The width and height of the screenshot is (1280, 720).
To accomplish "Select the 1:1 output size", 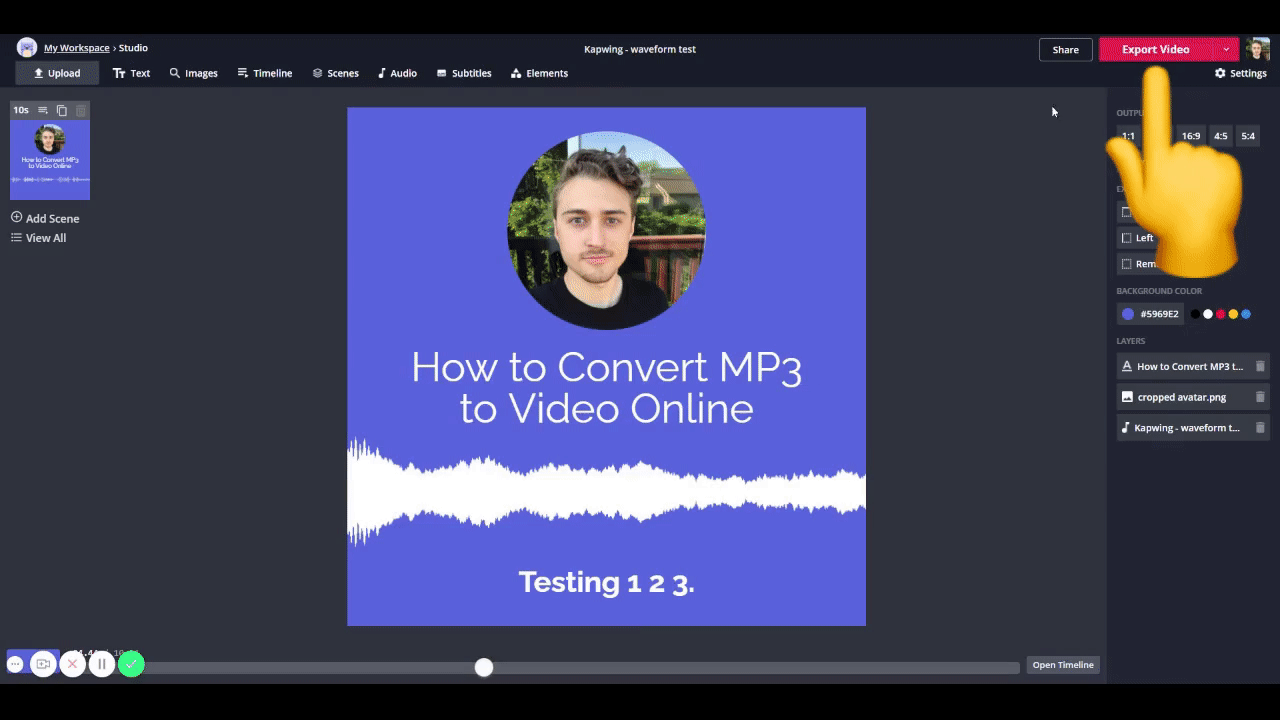I will [x=1128, y=136].
